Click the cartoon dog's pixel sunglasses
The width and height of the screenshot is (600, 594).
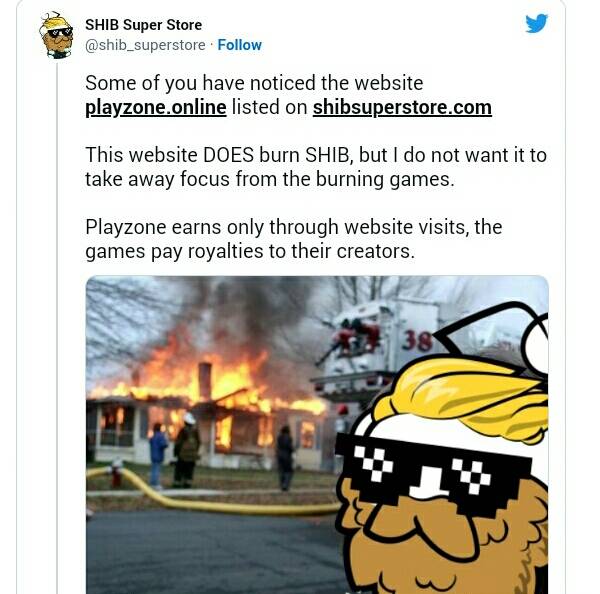coord(432,471)
